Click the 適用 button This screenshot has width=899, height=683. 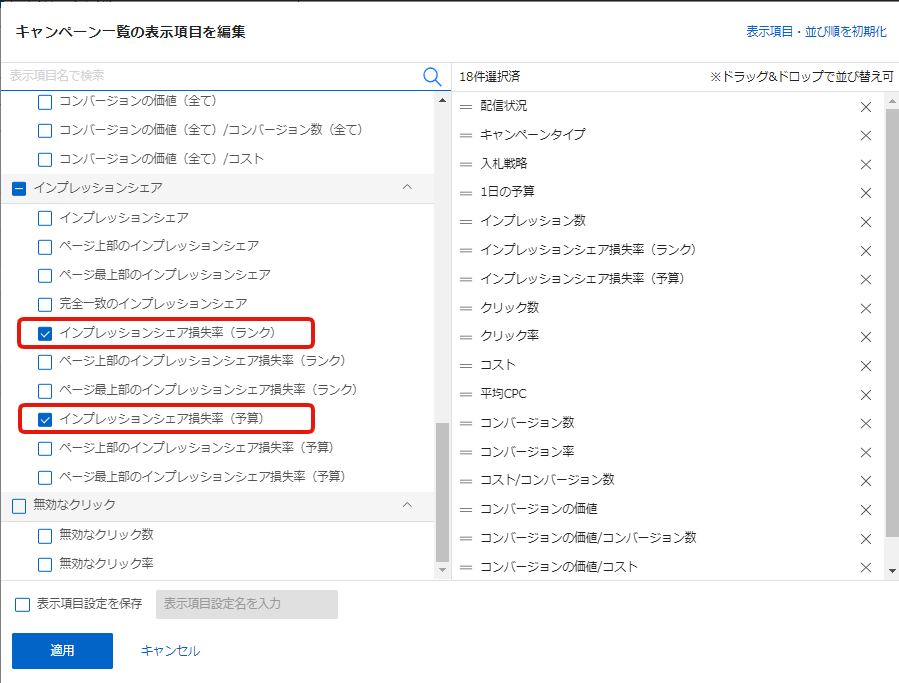click(62, 650)
